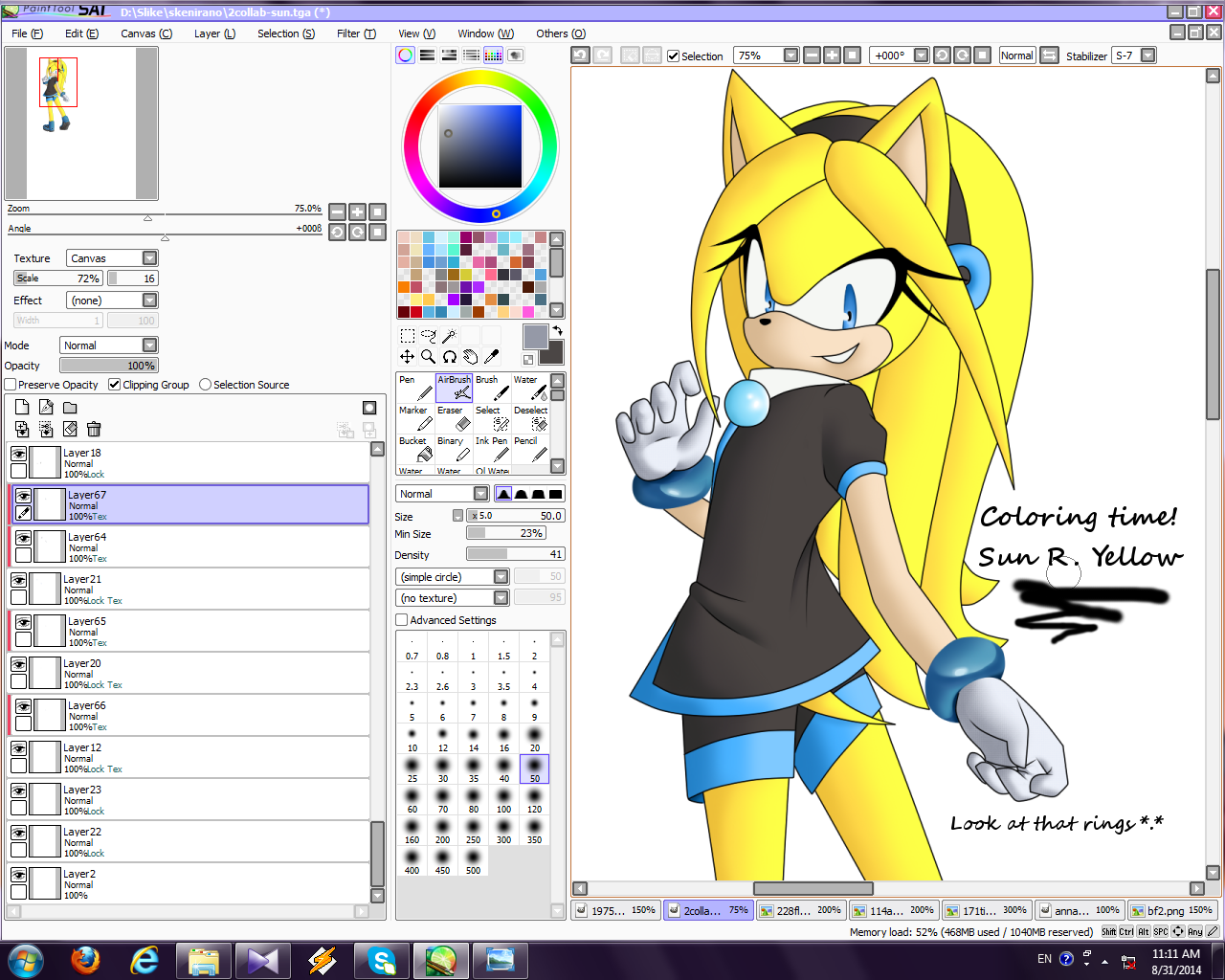This screenshot has width=1225, height=980.
Task: Open Firefox from the taskbar
Action: [x=85, y=960]
